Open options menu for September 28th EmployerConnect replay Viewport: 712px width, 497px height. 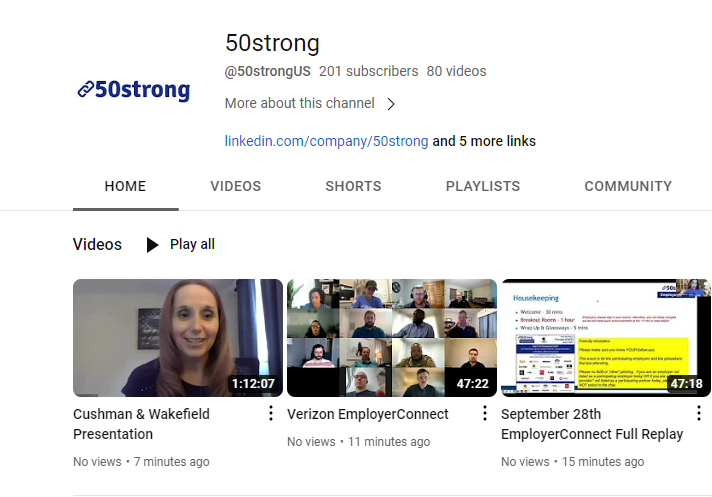pyautogui.click(x=699, y=413)
